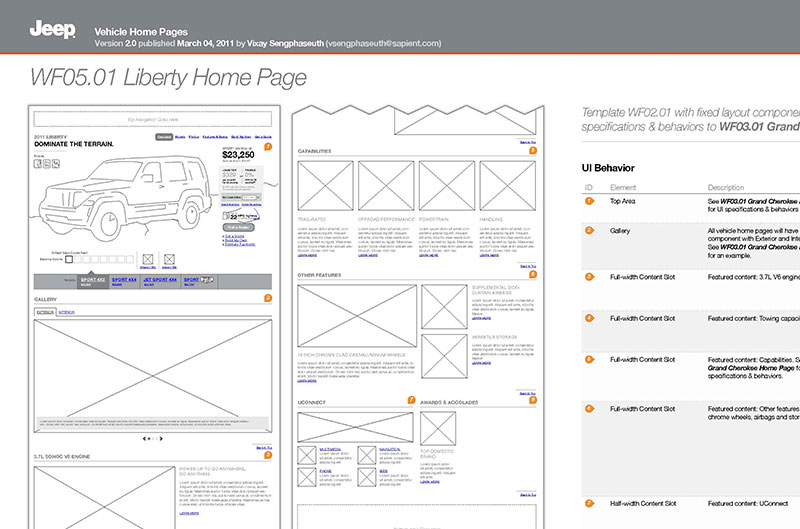This screenshot has width=800, height=529.
Task: Click the Multimedia link under UConnect
Action: [330, 449]
